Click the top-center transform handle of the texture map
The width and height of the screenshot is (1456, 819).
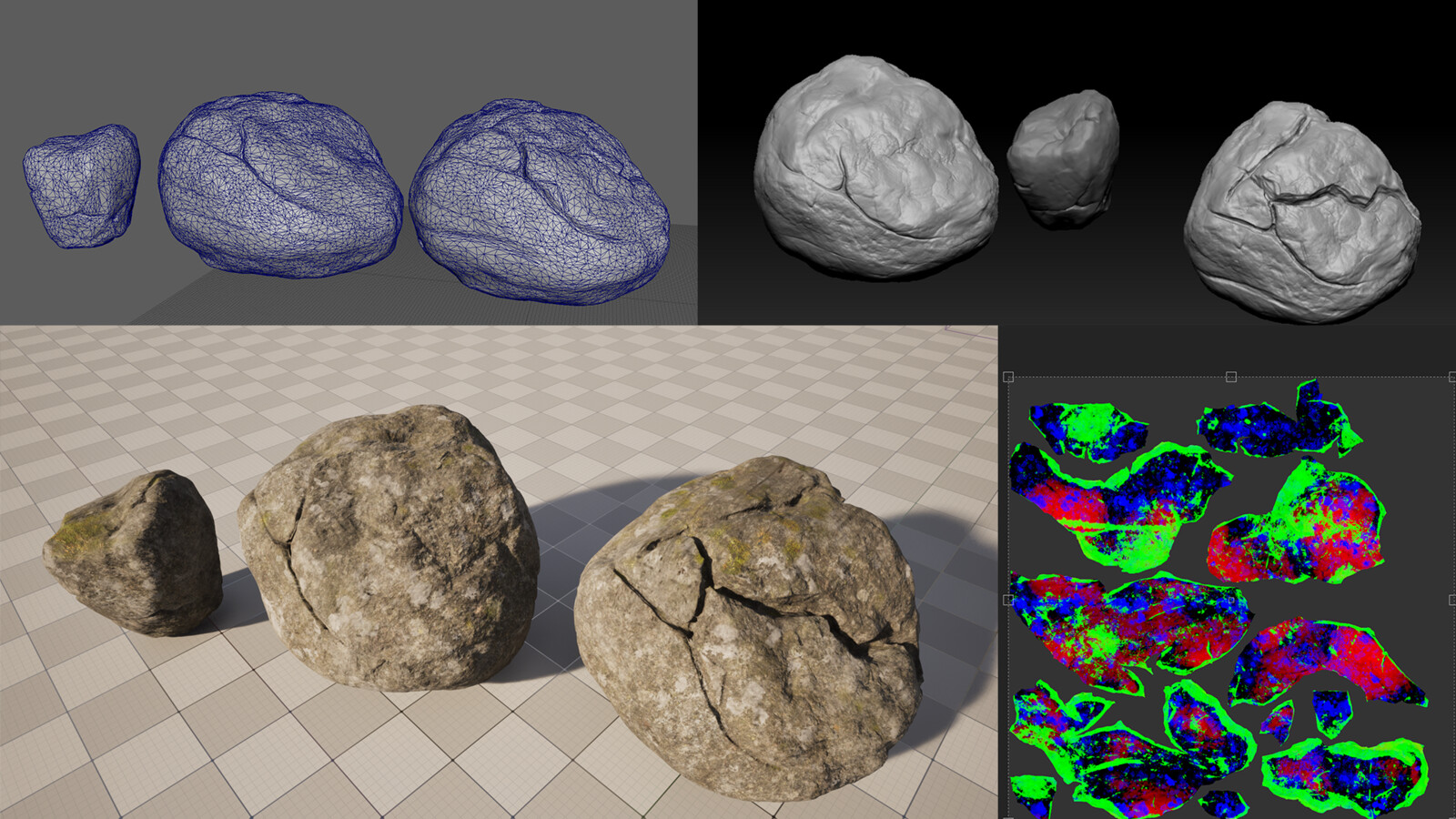(x=1231, y=377)
